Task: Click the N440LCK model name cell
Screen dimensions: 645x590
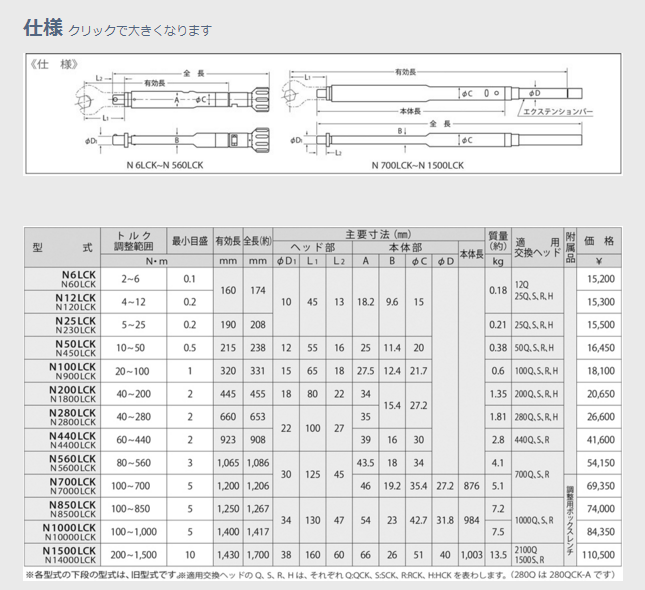Action: coord(62,441)
